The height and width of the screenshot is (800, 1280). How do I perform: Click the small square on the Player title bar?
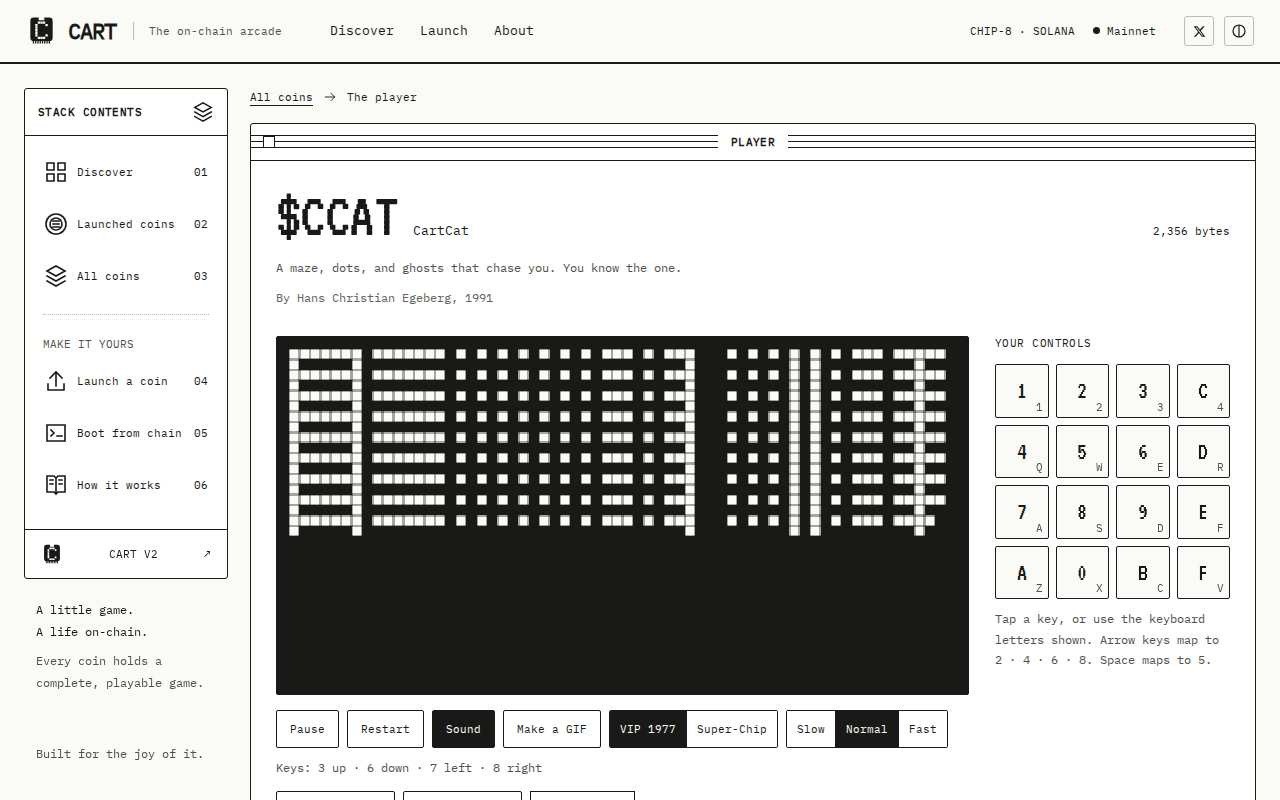point(269,142)
